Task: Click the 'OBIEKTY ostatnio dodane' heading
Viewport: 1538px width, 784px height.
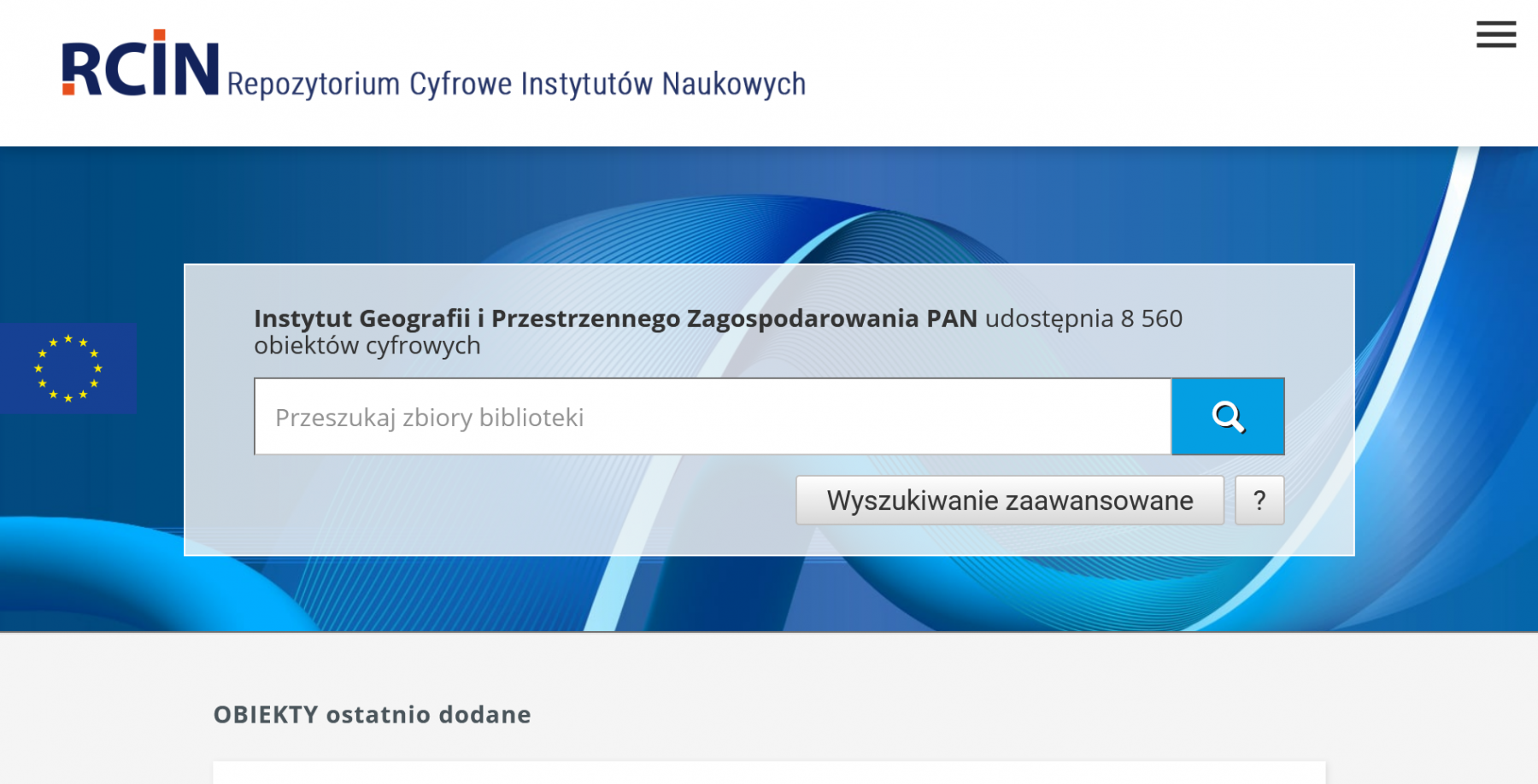Action: 372,715
